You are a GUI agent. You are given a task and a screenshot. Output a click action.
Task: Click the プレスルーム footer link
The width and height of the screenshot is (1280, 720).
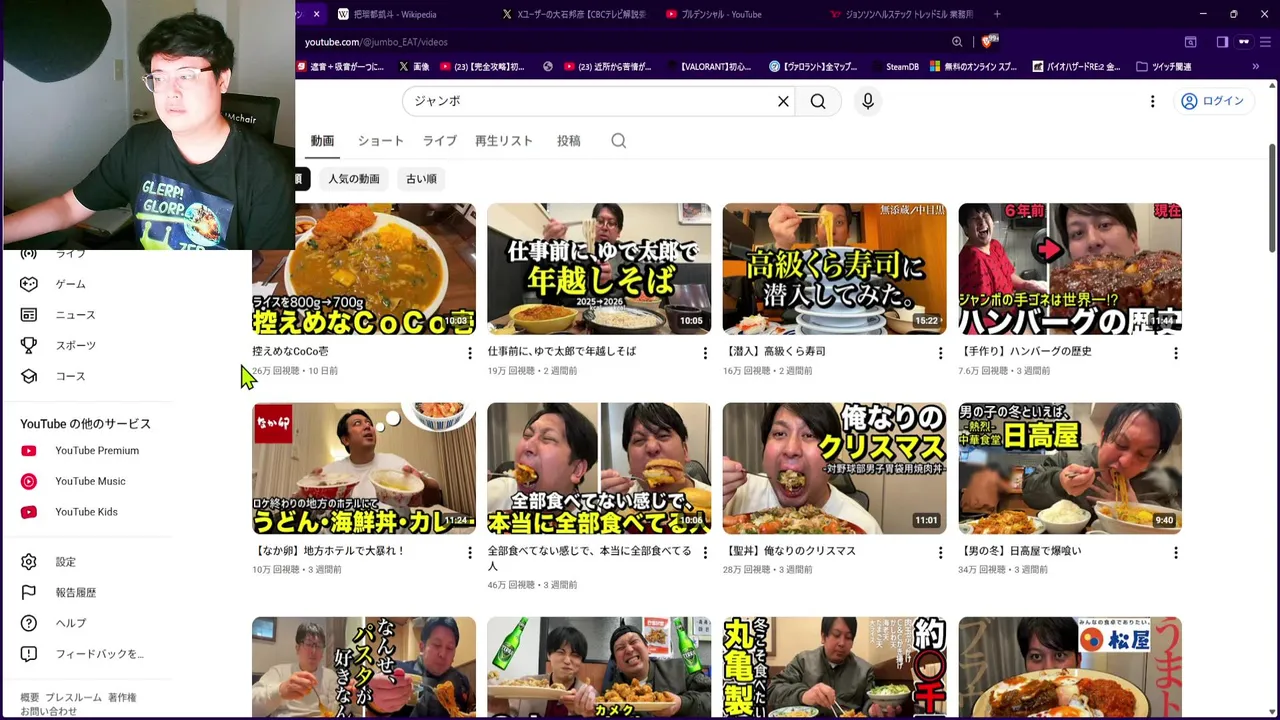73,698
